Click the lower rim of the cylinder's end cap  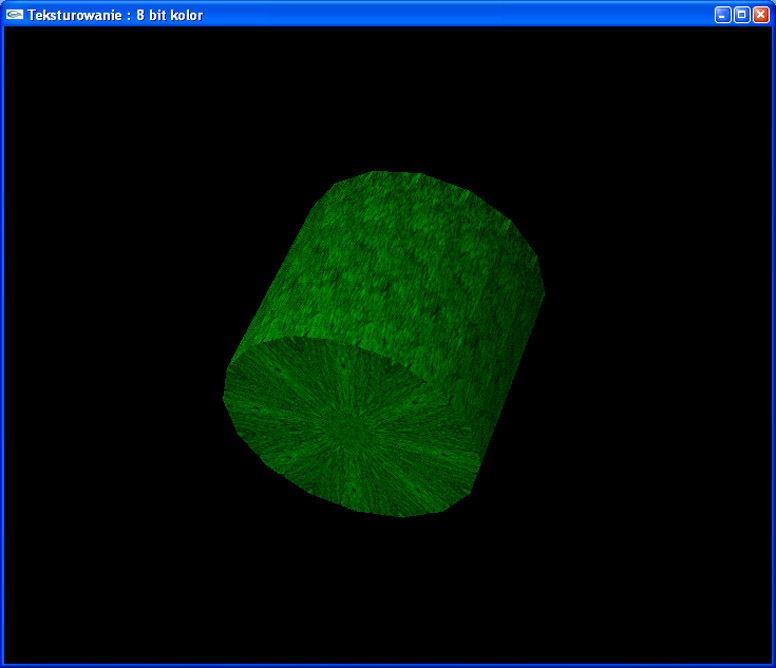click(400, 515)
